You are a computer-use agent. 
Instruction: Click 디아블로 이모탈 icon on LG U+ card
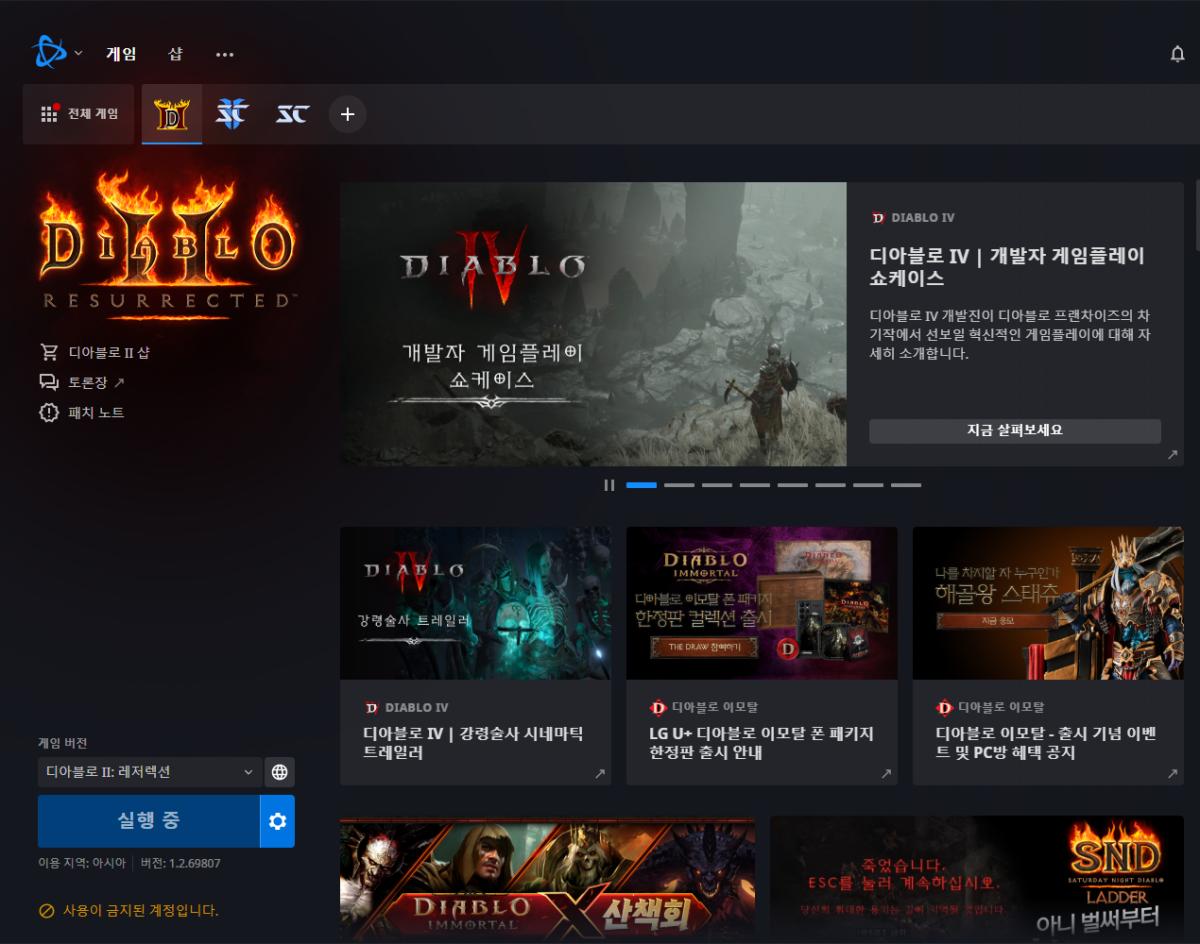658,707
